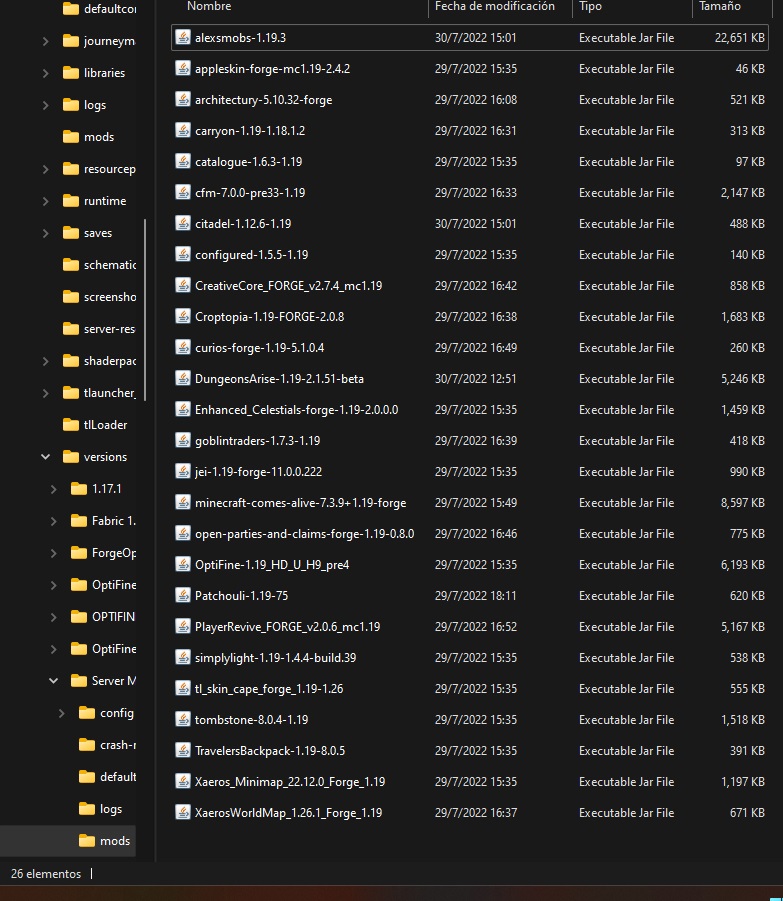
Task: Click the jar icon of cfm-7.0.0-pre33-1.19
Action: tap(183, 192)
